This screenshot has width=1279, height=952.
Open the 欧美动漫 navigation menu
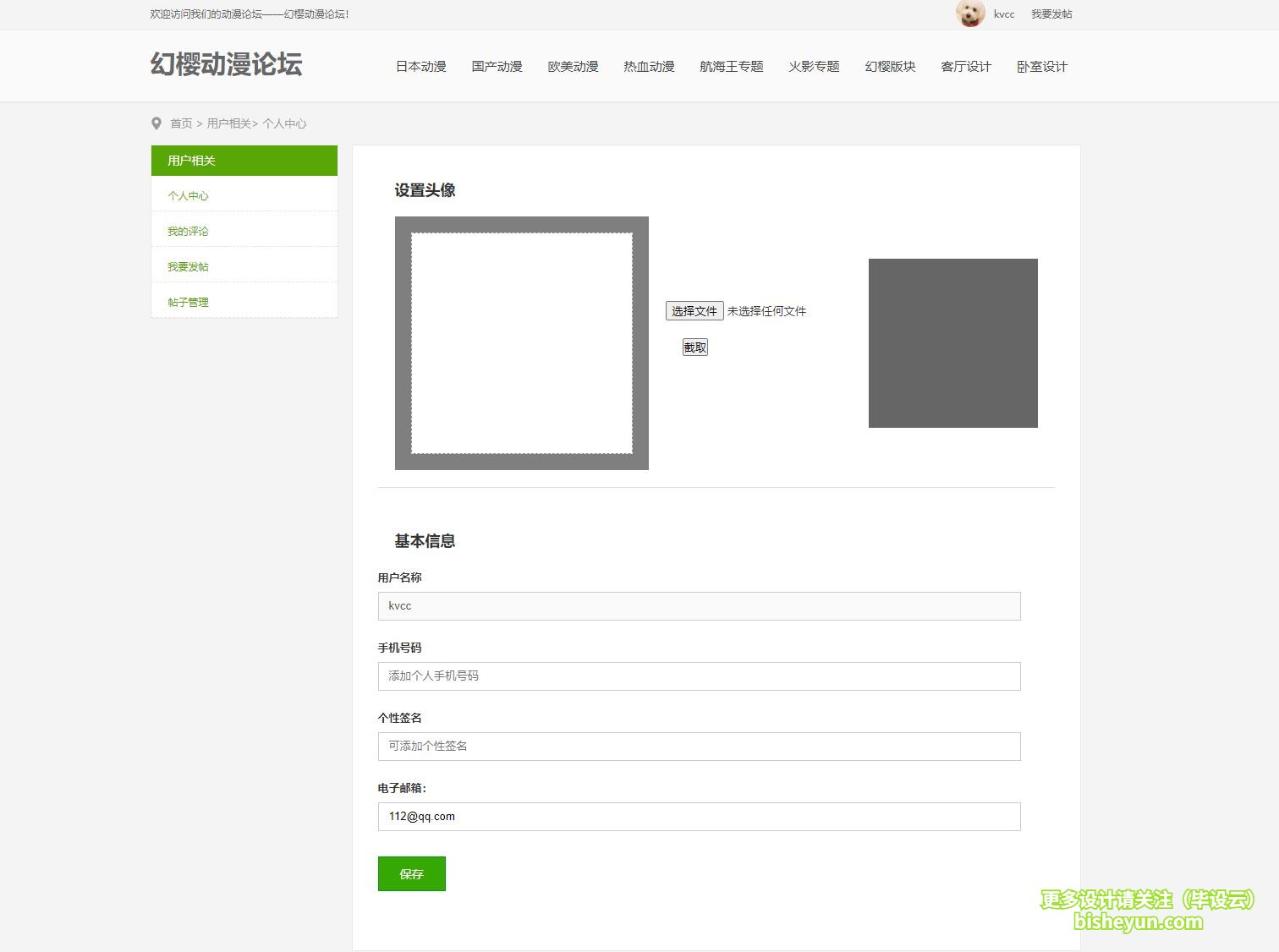pyautogui.click(x=574, y=67)
